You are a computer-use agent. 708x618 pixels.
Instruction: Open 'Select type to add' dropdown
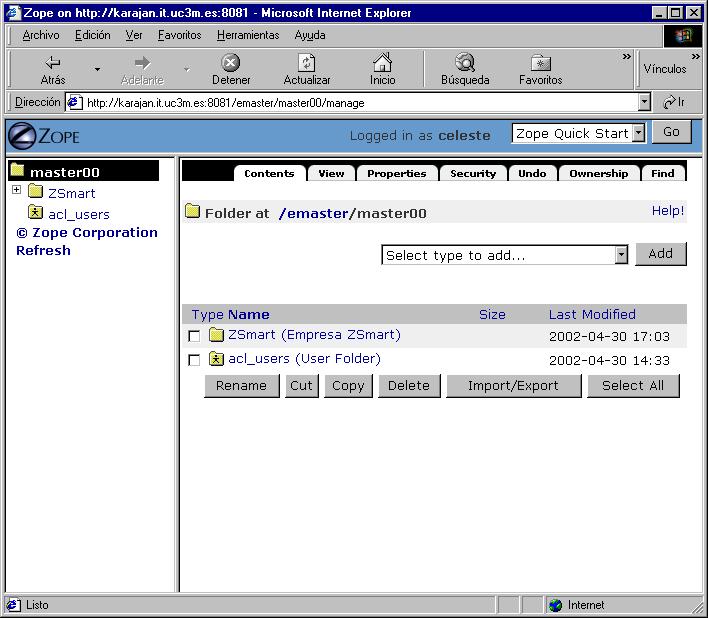(621, 255)
